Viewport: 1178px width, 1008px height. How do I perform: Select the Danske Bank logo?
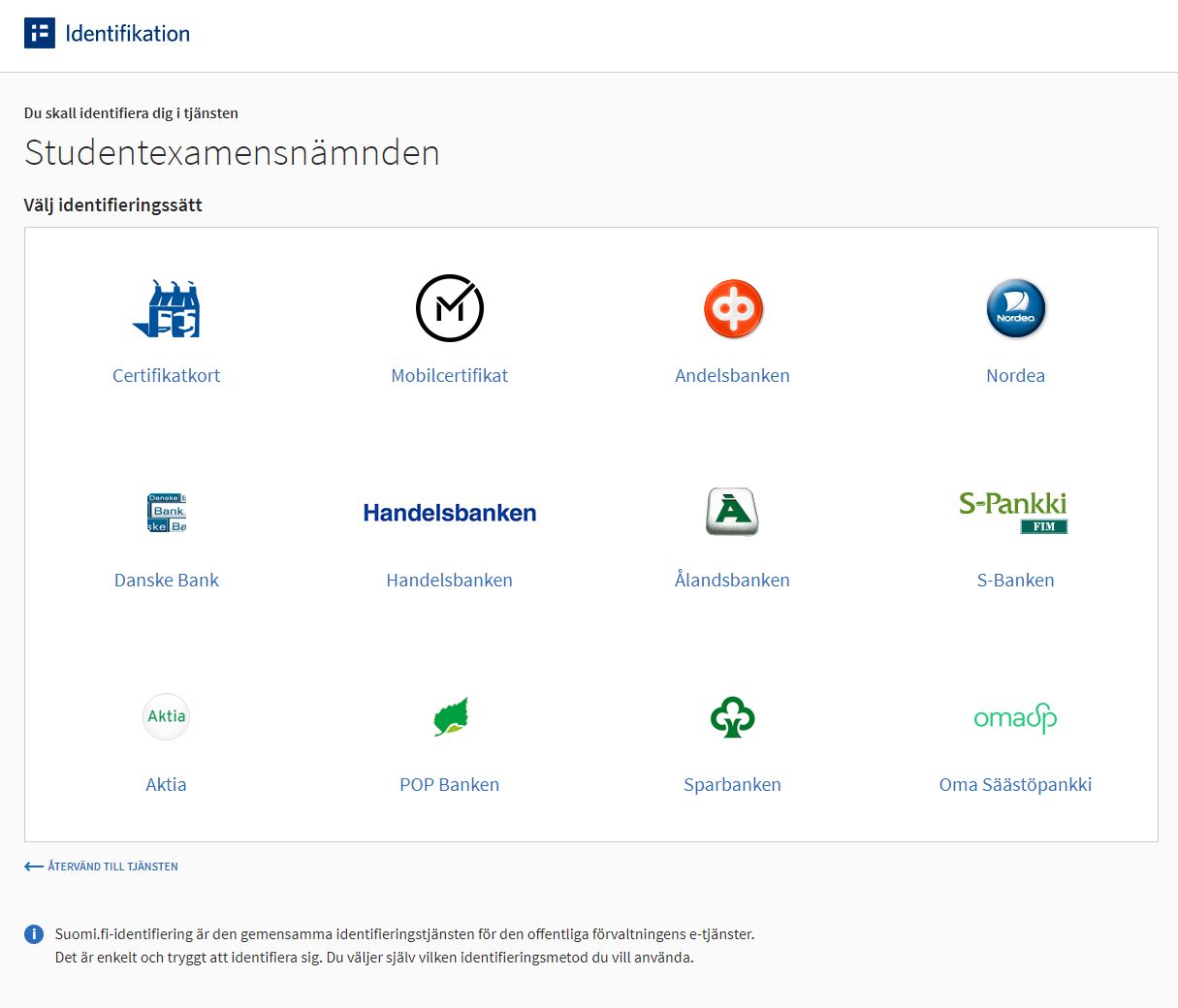(167, 513)
